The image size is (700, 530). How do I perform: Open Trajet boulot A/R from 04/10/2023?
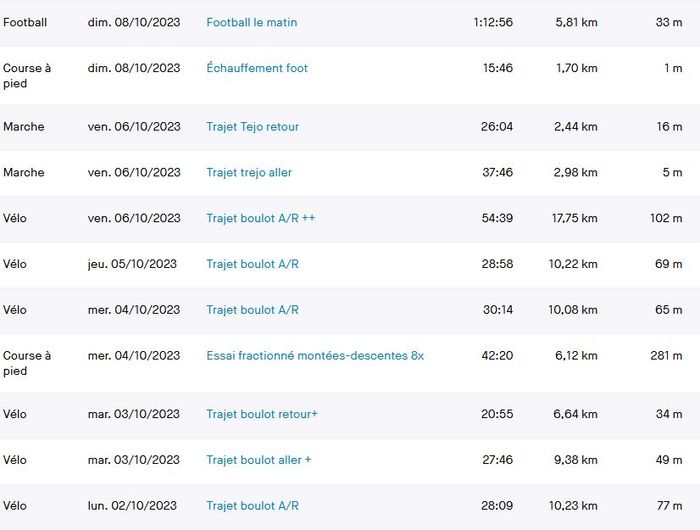[x=252, y=310]
